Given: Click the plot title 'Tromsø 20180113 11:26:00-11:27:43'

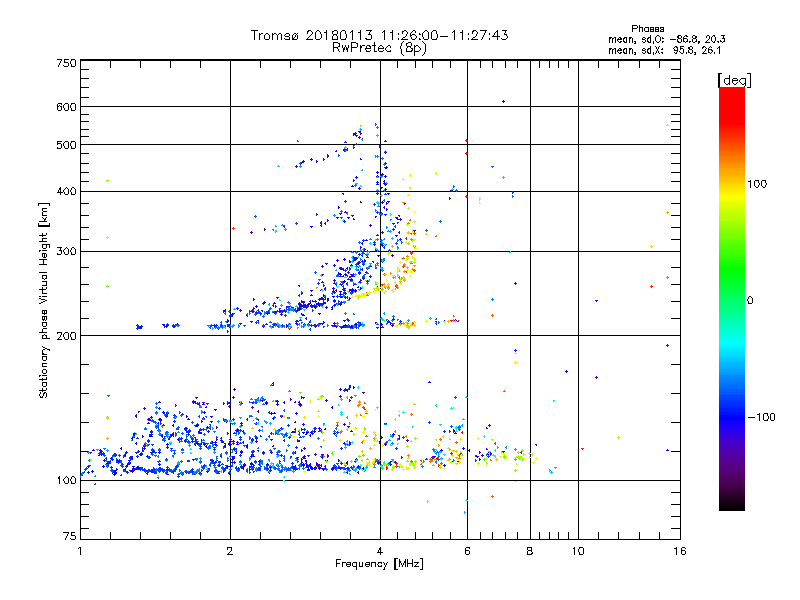Looking at the screenshot, I should click(380, 35).
